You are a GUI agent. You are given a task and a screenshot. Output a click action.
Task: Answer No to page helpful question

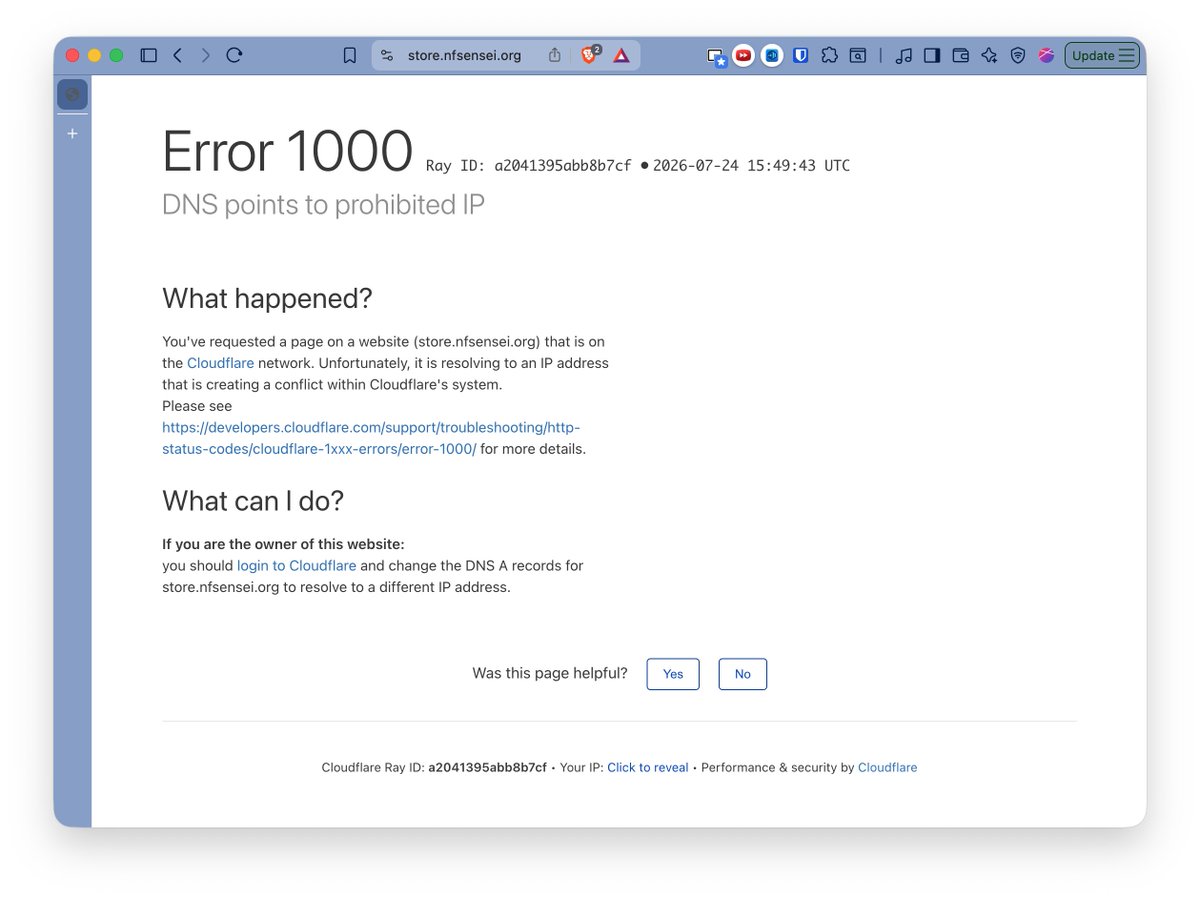(x=742, y=674)
